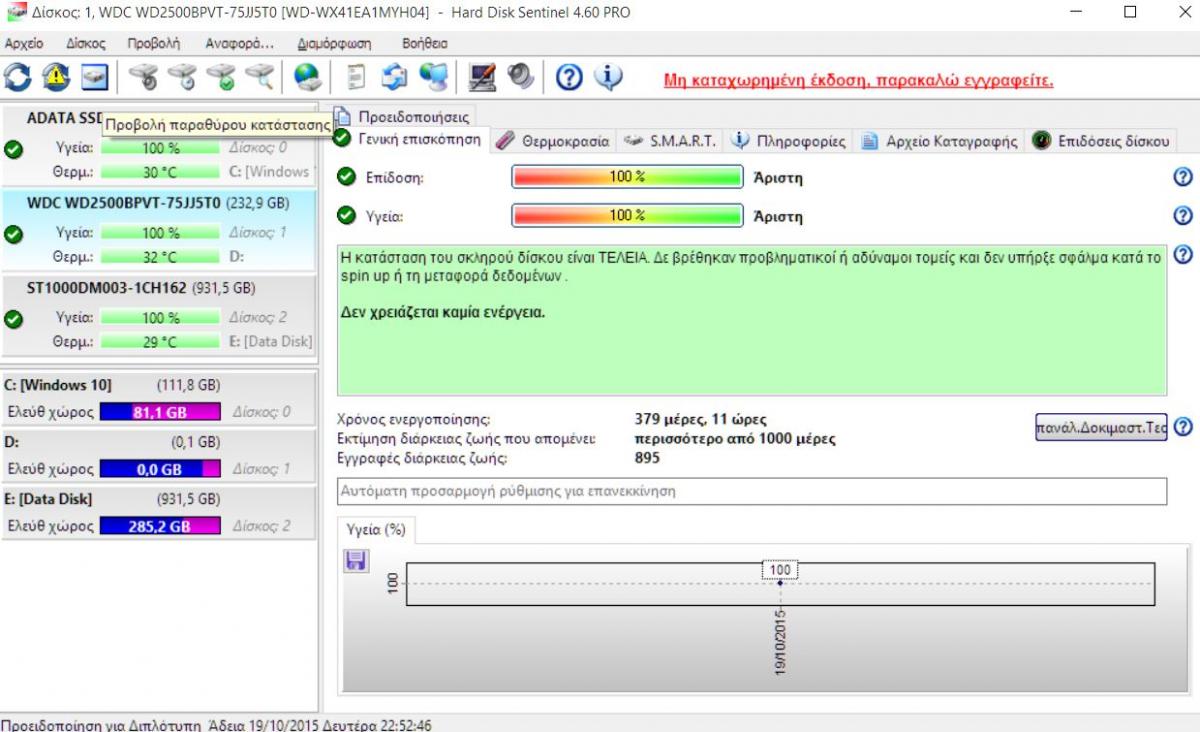
Task: Click the Επαναλ.Δοκιμαστ.Τεστ button
Action: click(x=1101, y=427)
